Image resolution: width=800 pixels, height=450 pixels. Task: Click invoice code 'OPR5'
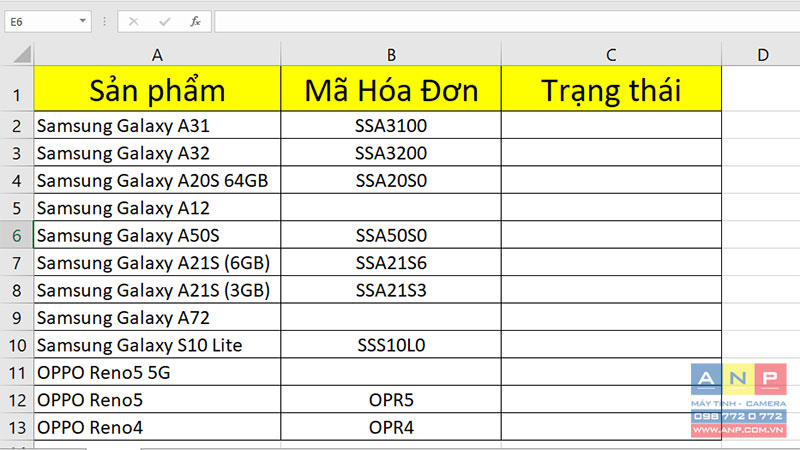[391, 399]
